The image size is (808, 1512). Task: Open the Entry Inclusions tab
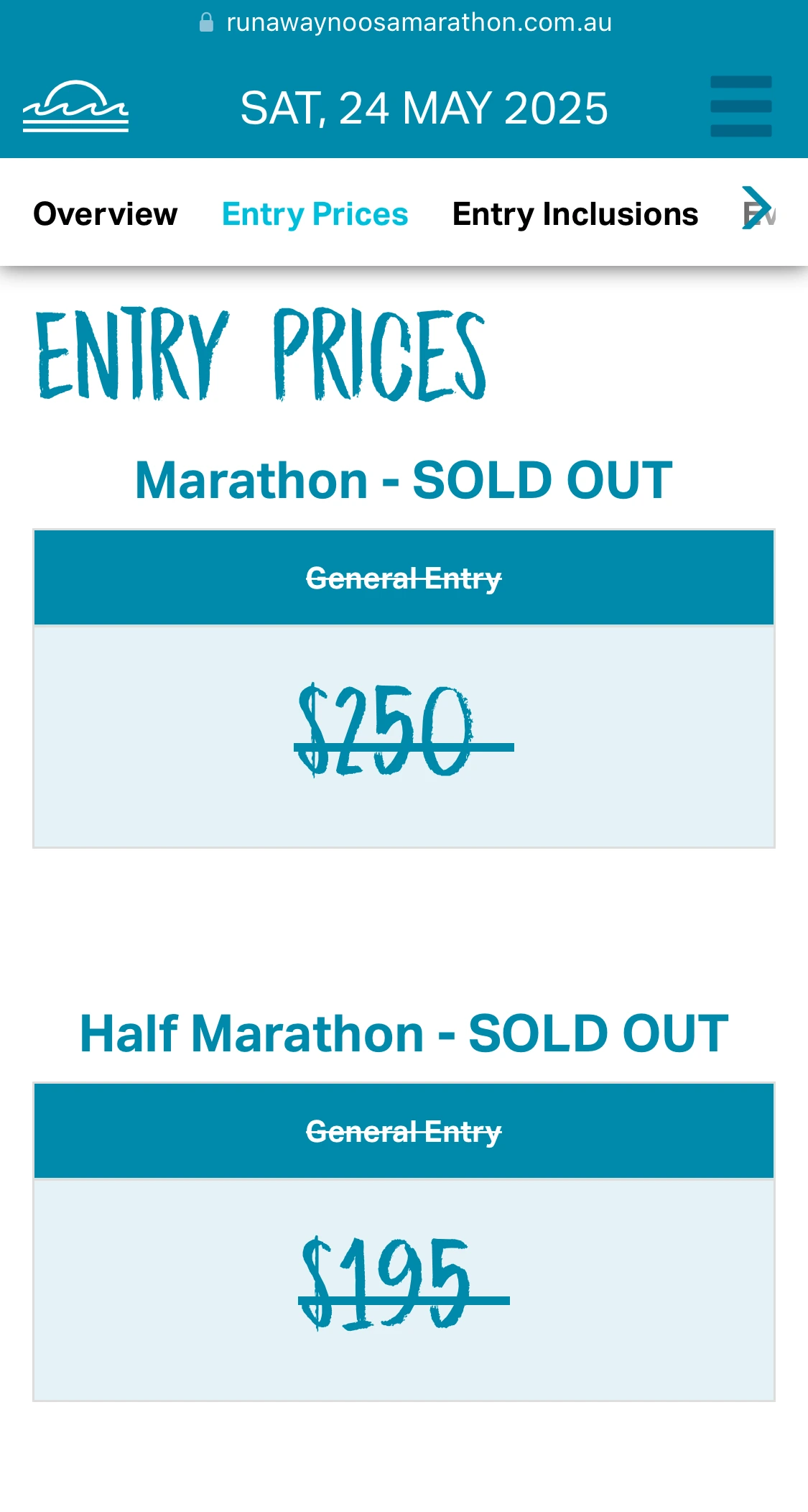pyautogui.click(x=575, y=214)
